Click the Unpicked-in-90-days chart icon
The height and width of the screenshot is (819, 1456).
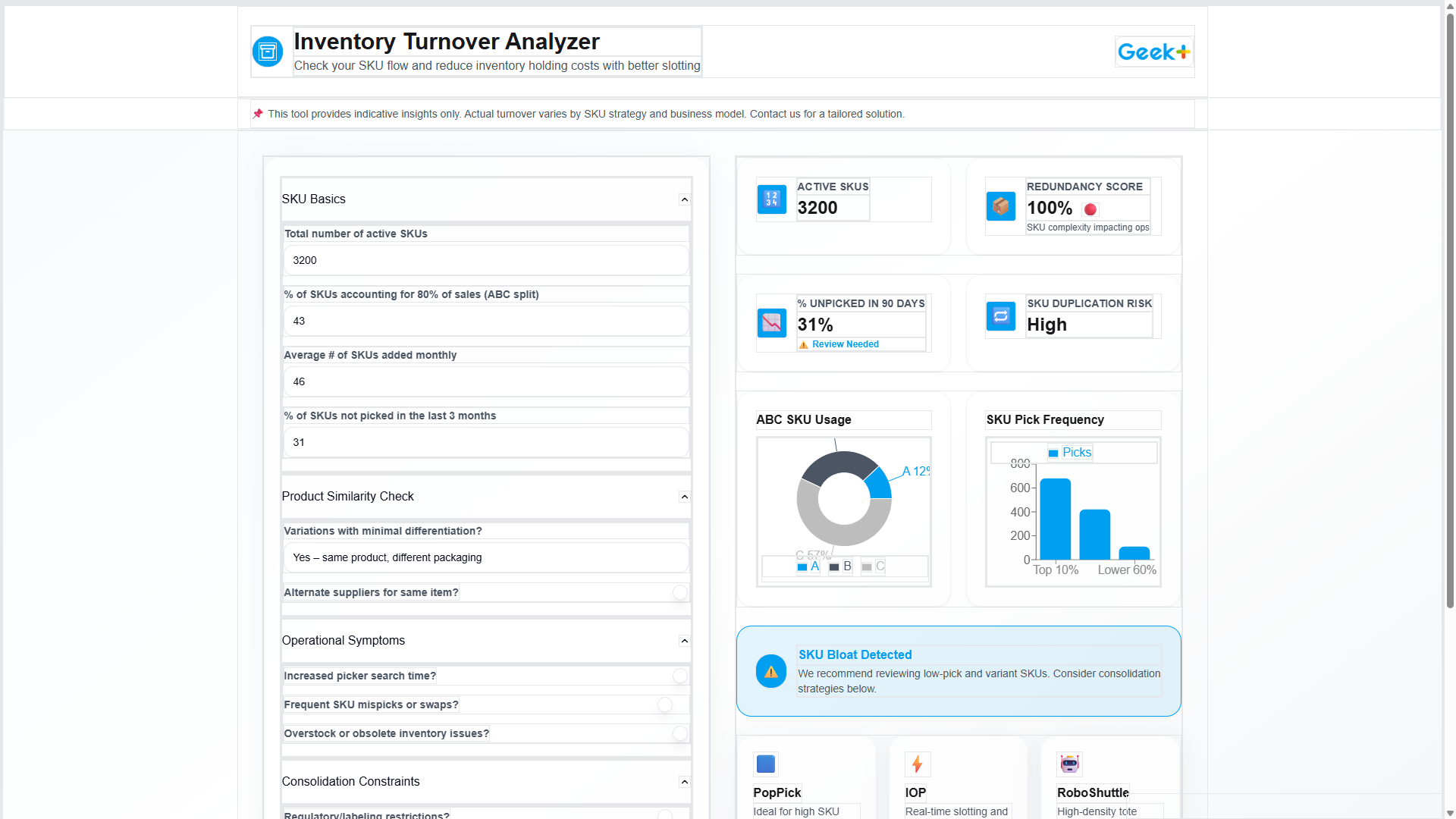pos(772,323)
